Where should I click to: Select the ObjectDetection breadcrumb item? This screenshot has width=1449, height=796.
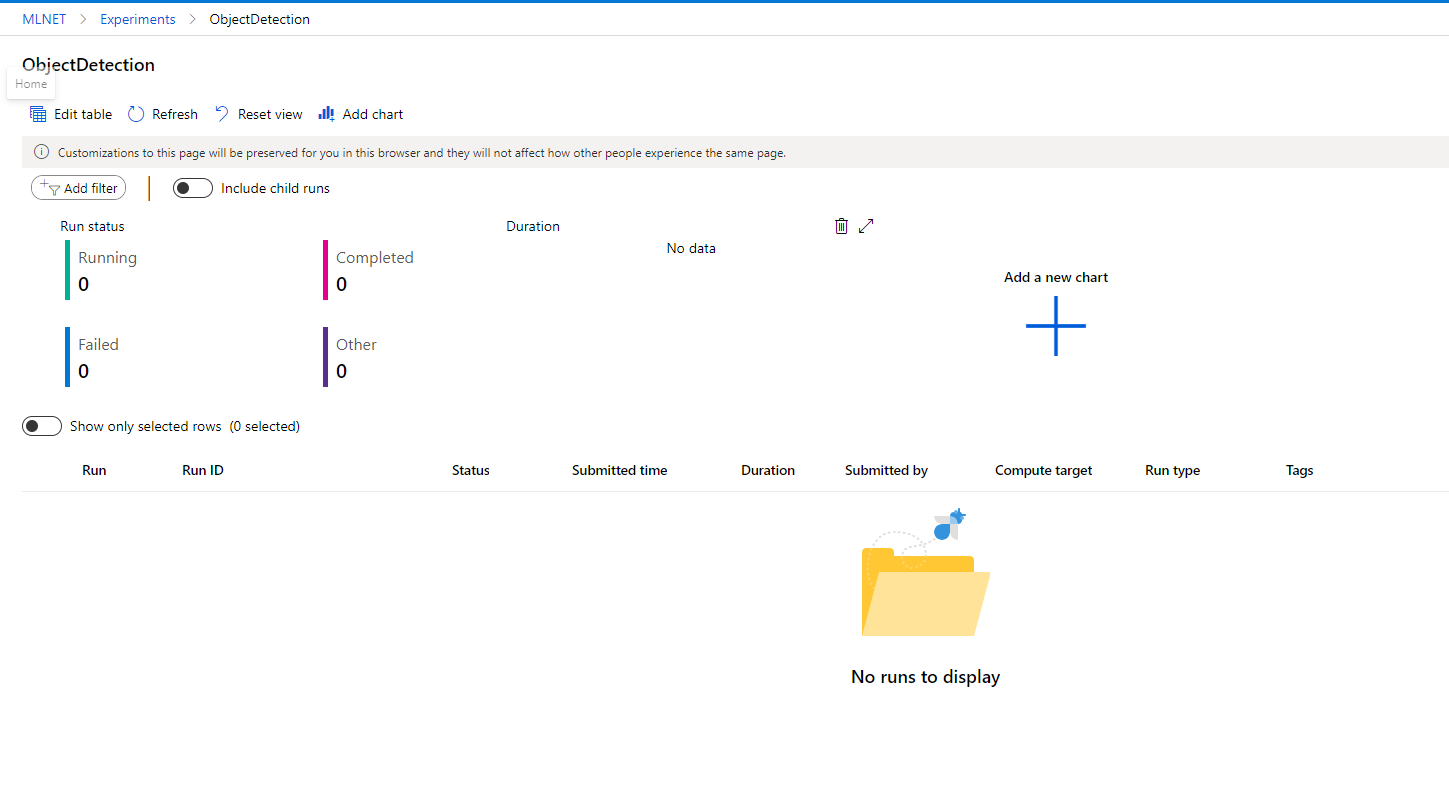(259, 18)
